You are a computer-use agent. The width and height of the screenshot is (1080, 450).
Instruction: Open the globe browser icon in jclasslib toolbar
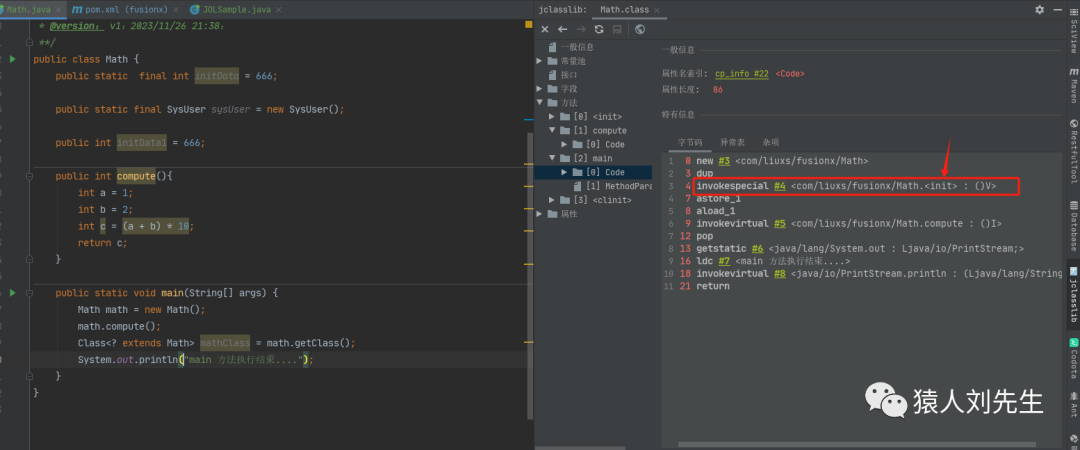coord(640,29)
